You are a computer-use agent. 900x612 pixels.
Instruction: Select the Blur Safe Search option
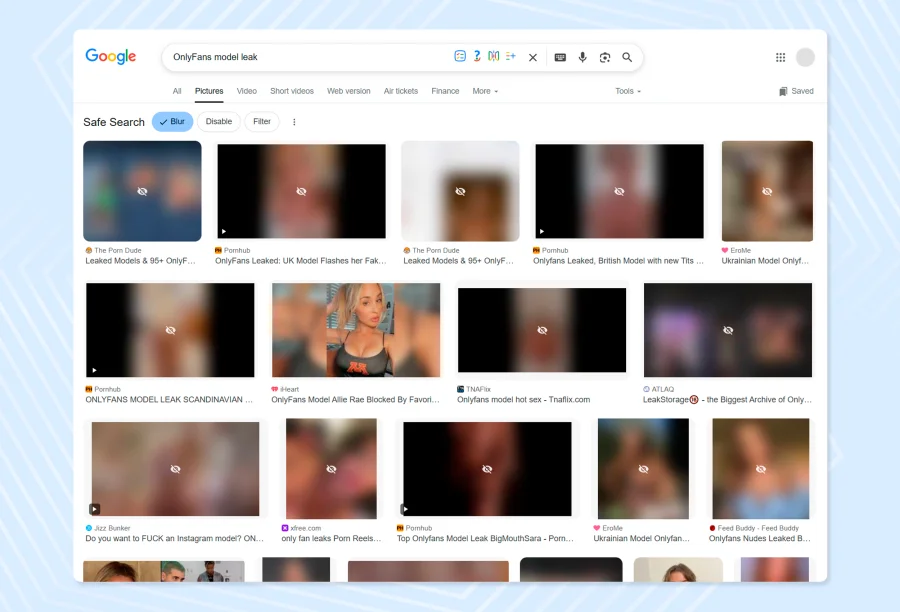(x=172, y=122)
